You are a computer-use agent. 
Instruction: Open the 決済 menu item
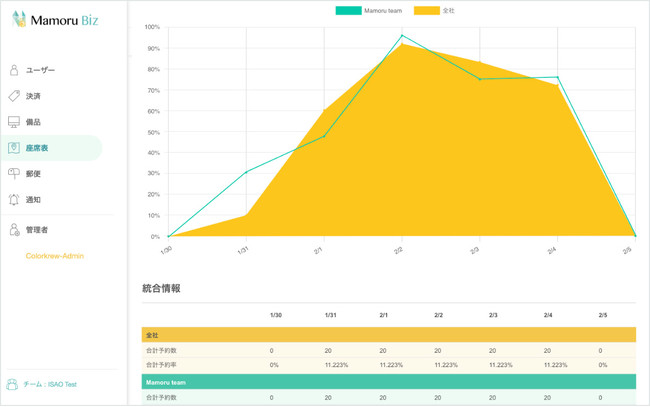click(34, 96)
